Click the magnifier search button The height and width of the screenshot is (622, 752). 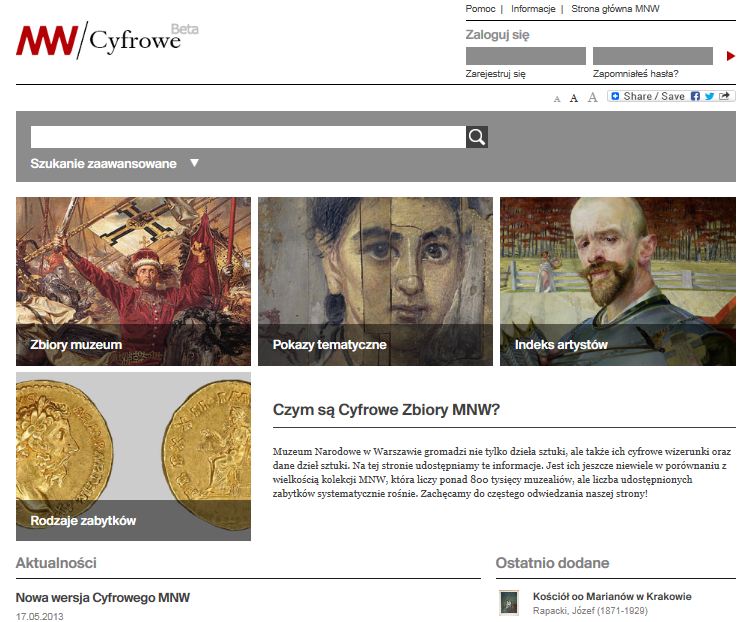(x=477, y=137)
